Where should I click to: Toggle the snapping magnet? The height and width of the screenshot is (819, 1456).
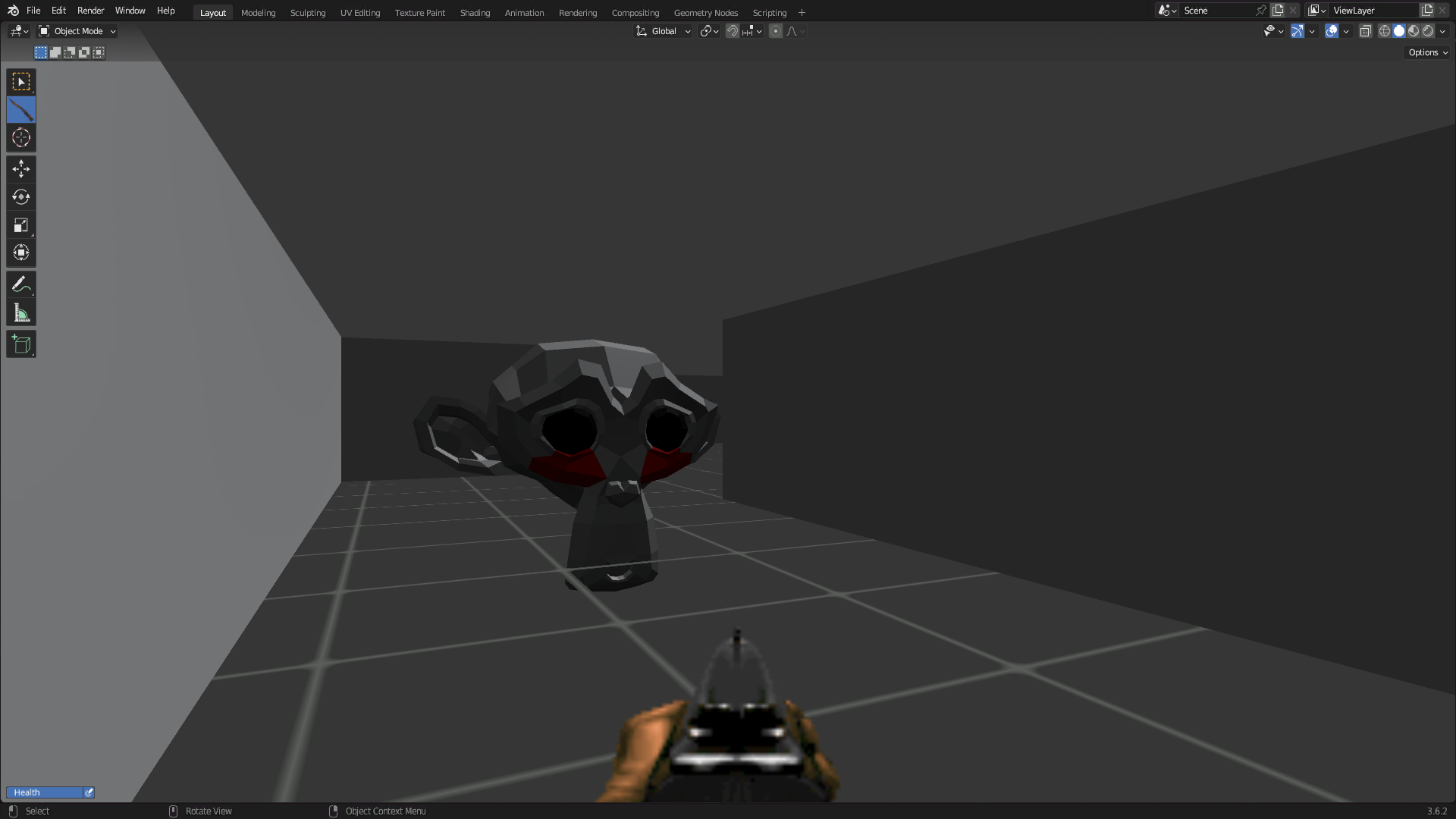(x=732, y=31)
